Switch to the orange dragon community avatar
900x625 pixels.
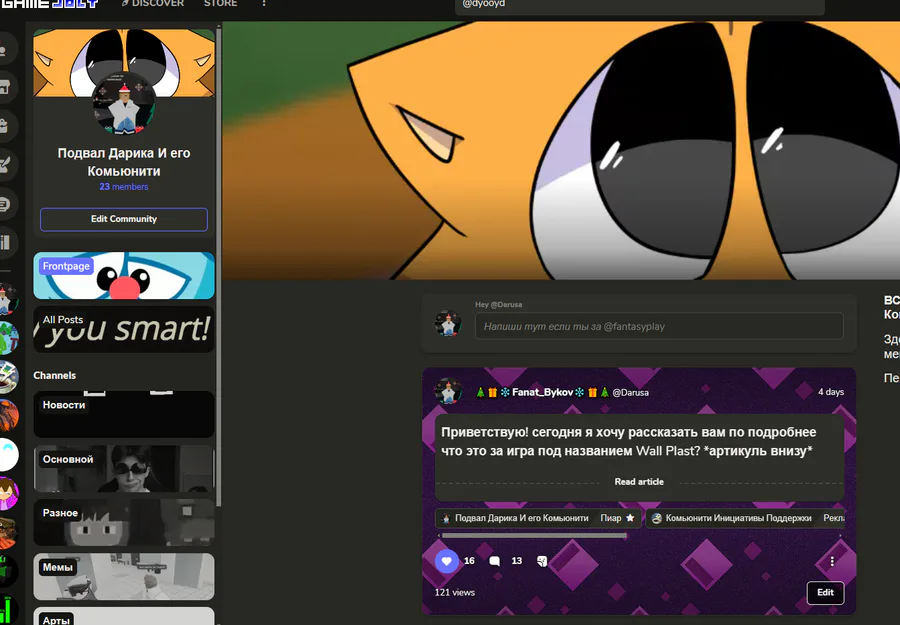tap(7, 416)
